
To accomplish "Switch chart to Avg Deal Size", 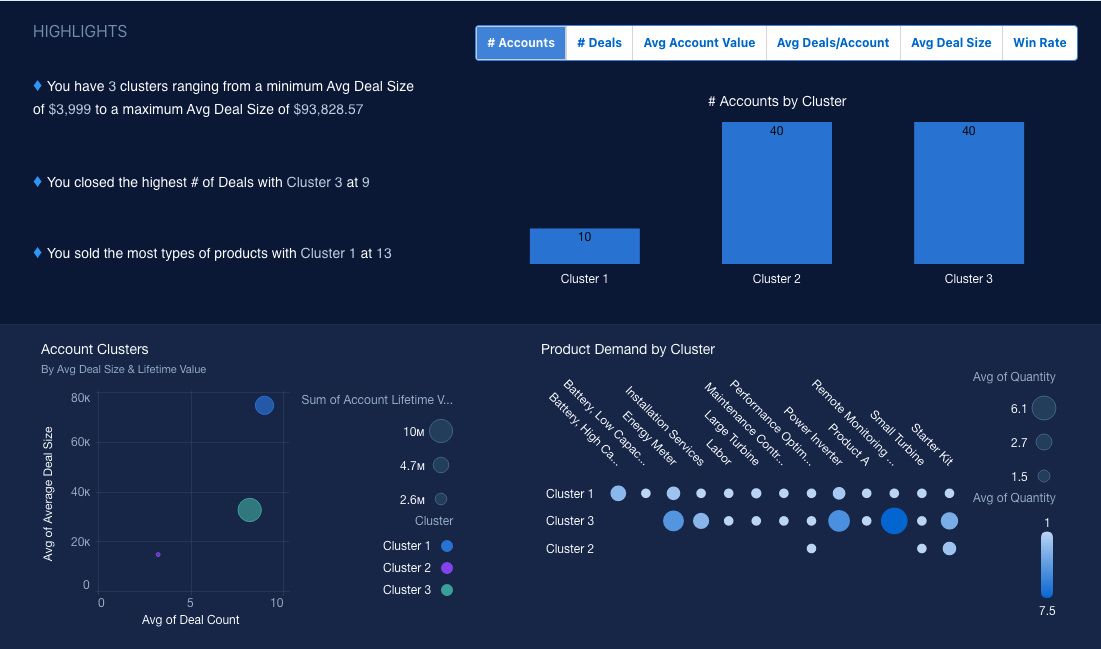I will click(x=950, y=43).
